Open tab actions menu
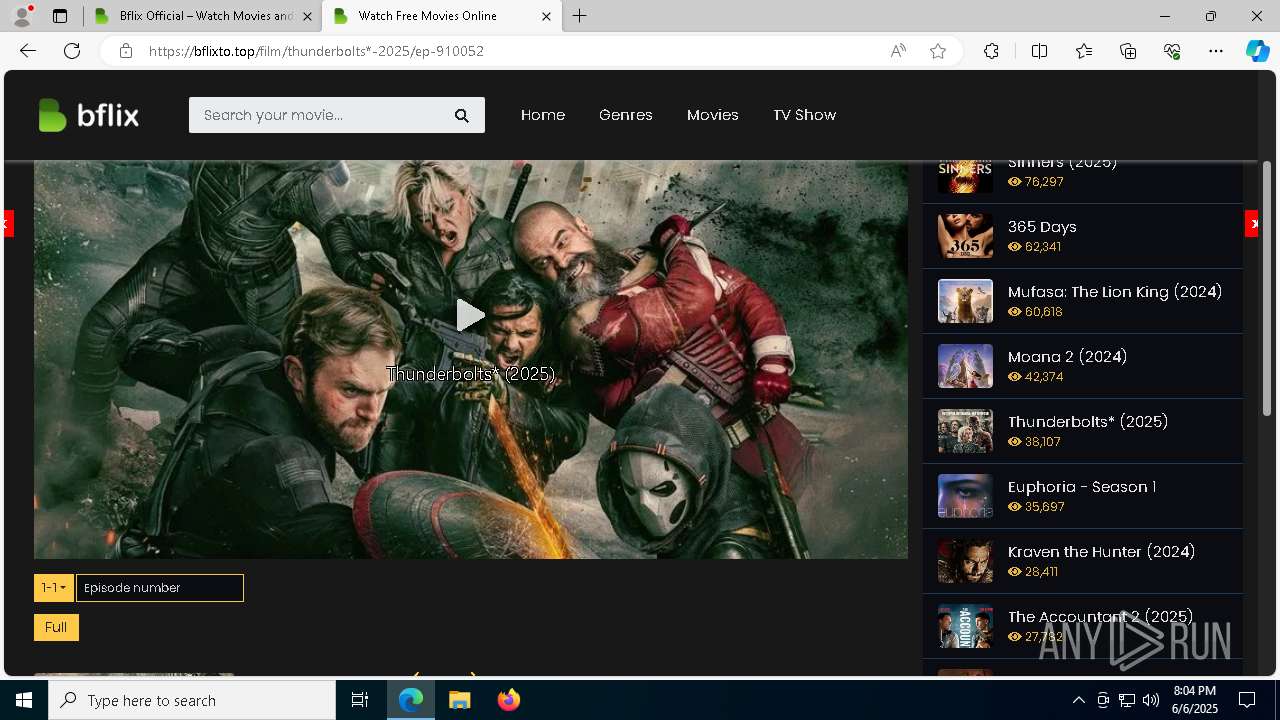The width and height of the screenshot is (1280, 720). coord(60,16)
